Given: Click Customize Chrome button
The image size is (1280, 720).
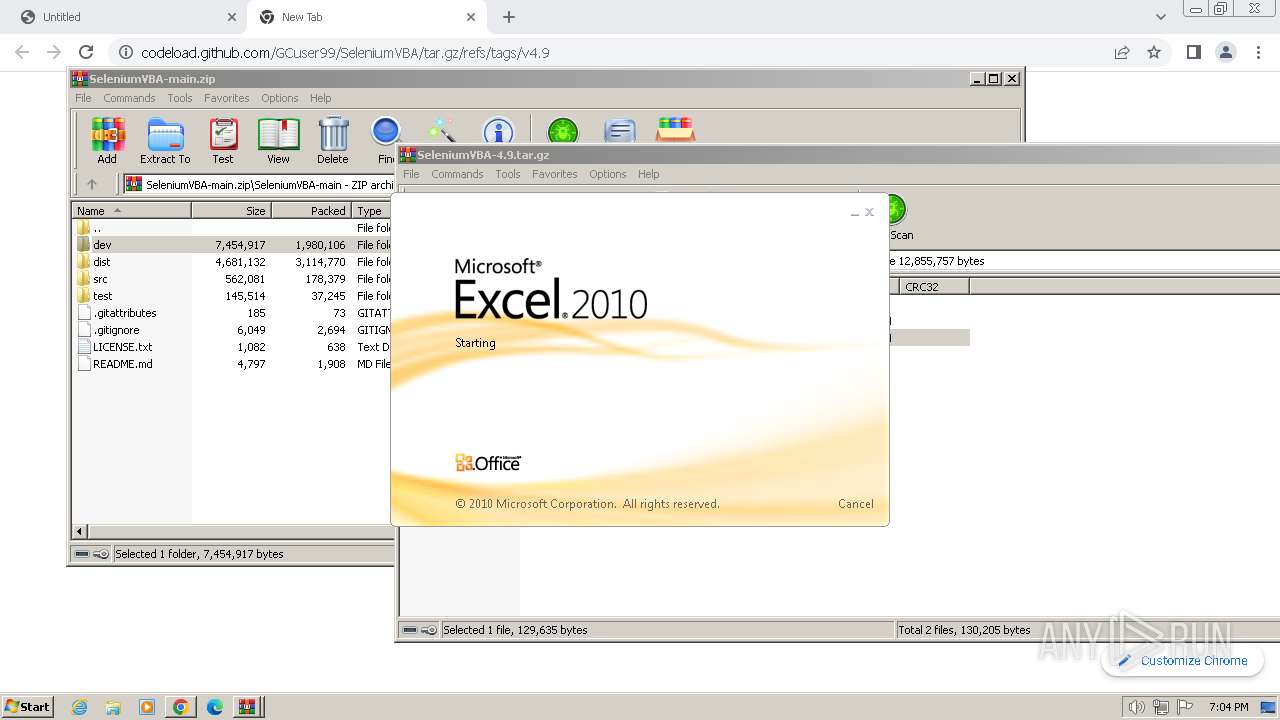Looking at the screenshot, I should click(x=1182, y=661).
